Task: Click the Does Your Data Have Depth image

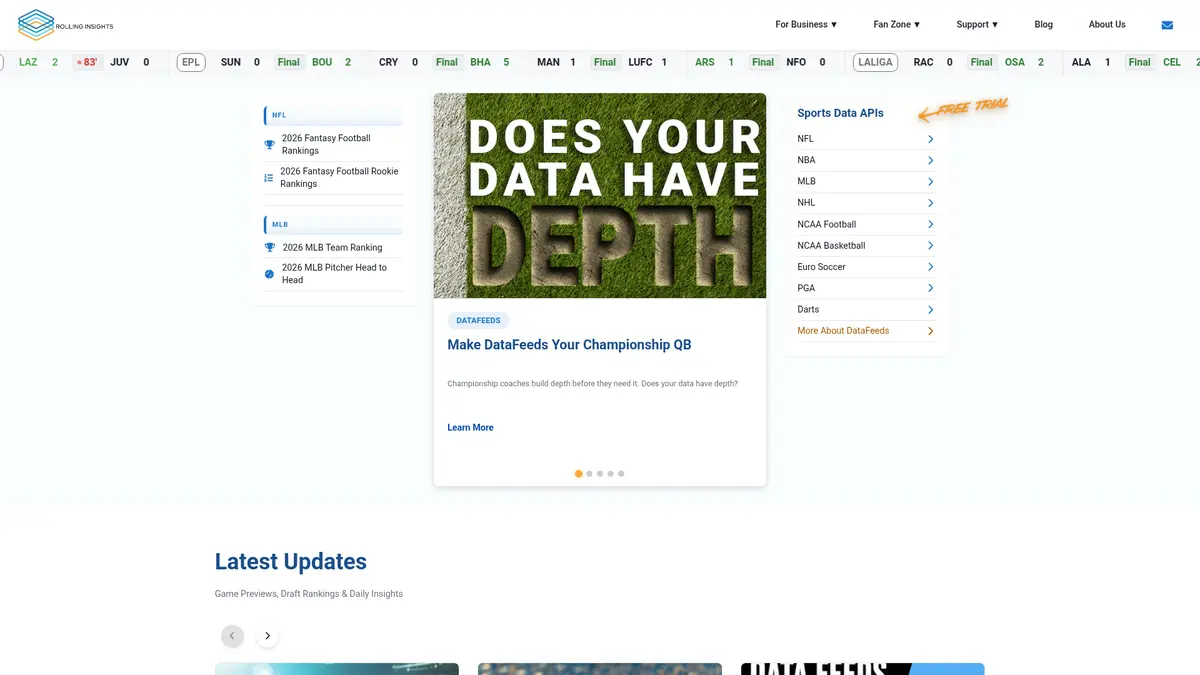Action: tap(600, 196)
